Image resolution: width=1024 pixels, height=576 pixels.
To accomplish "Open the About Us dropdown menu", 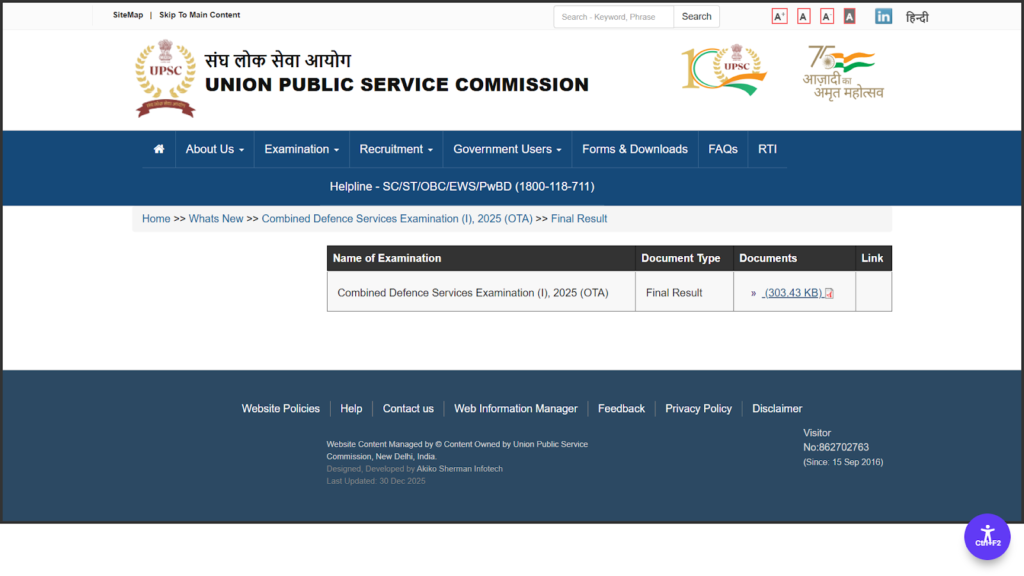I will point(213,148).
